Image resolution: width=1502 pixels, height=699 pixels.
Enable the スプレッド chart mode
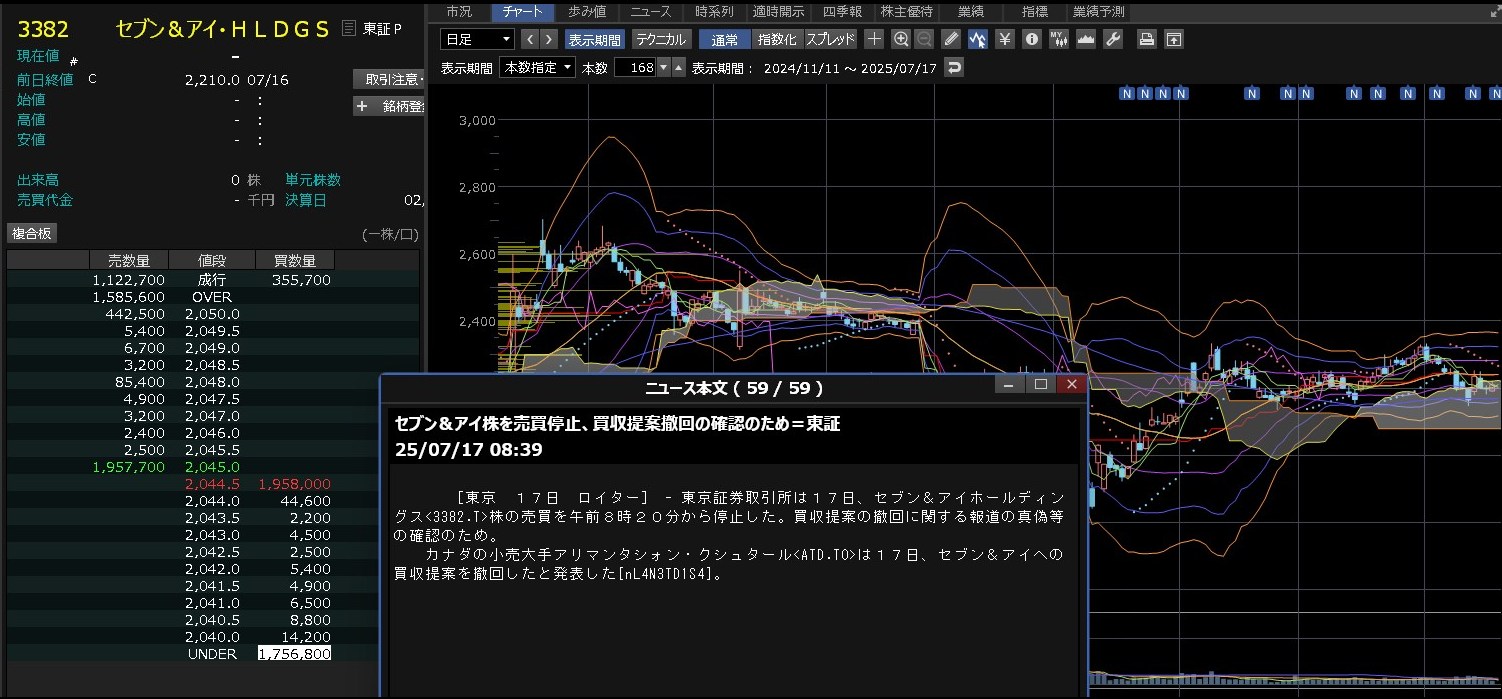[x=830, y=39]
